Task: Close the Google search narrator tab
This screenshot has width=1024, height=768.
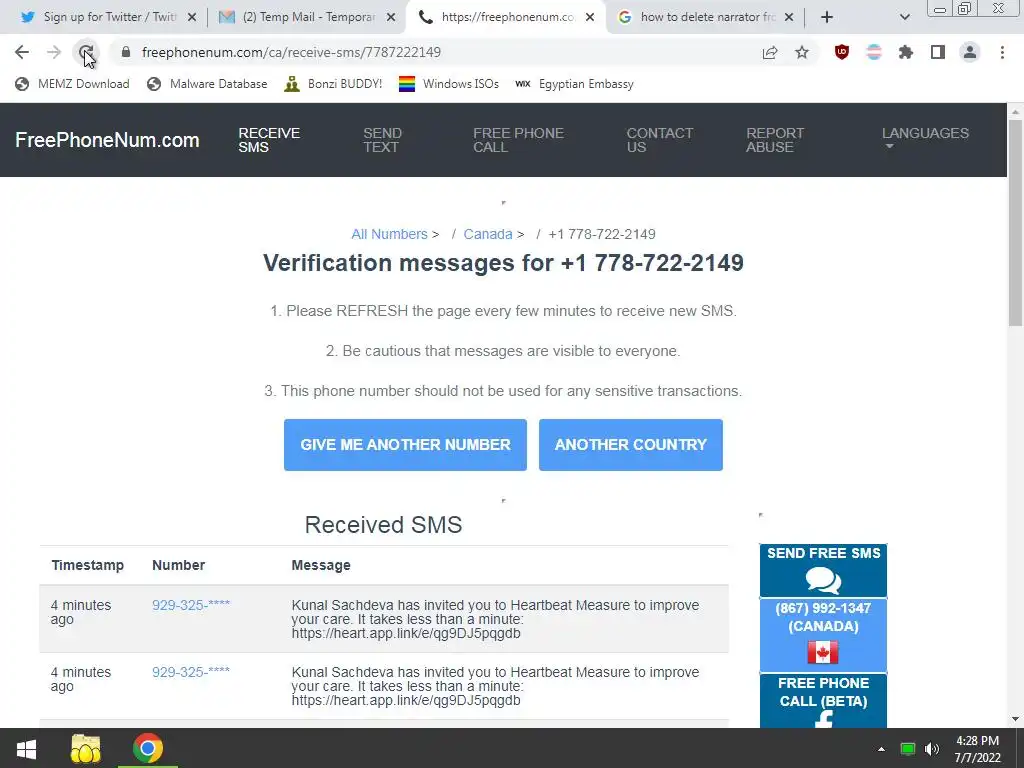Action: 789,18
